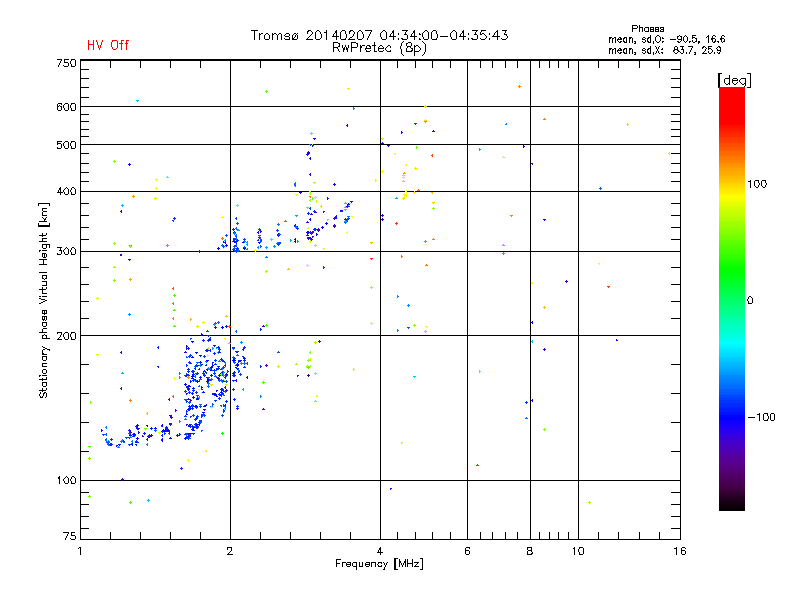
Task: Click the x-axis tick label '10'
Action: click(x=578, y=551)
